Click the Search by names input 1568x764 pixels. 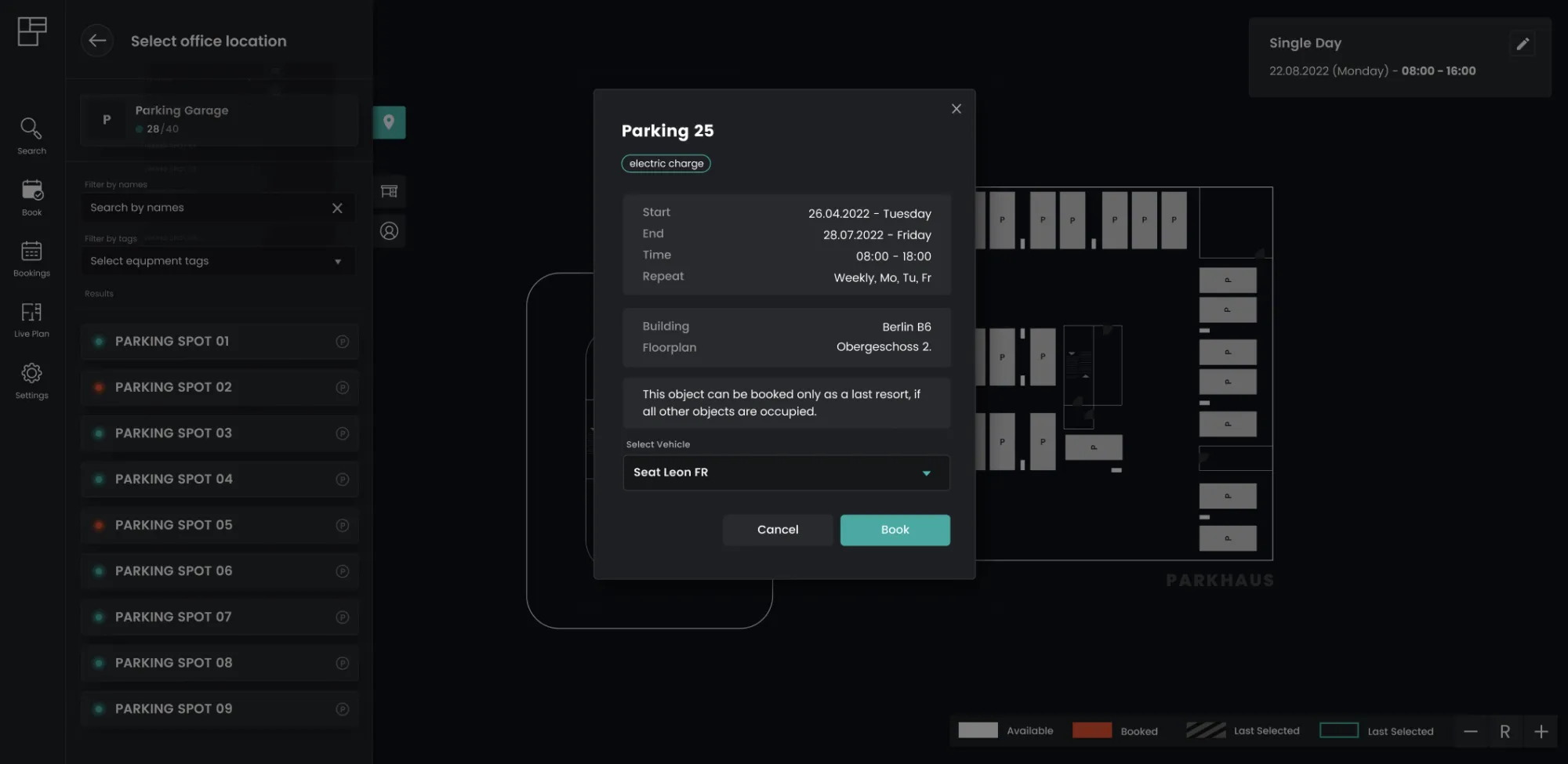204,208
